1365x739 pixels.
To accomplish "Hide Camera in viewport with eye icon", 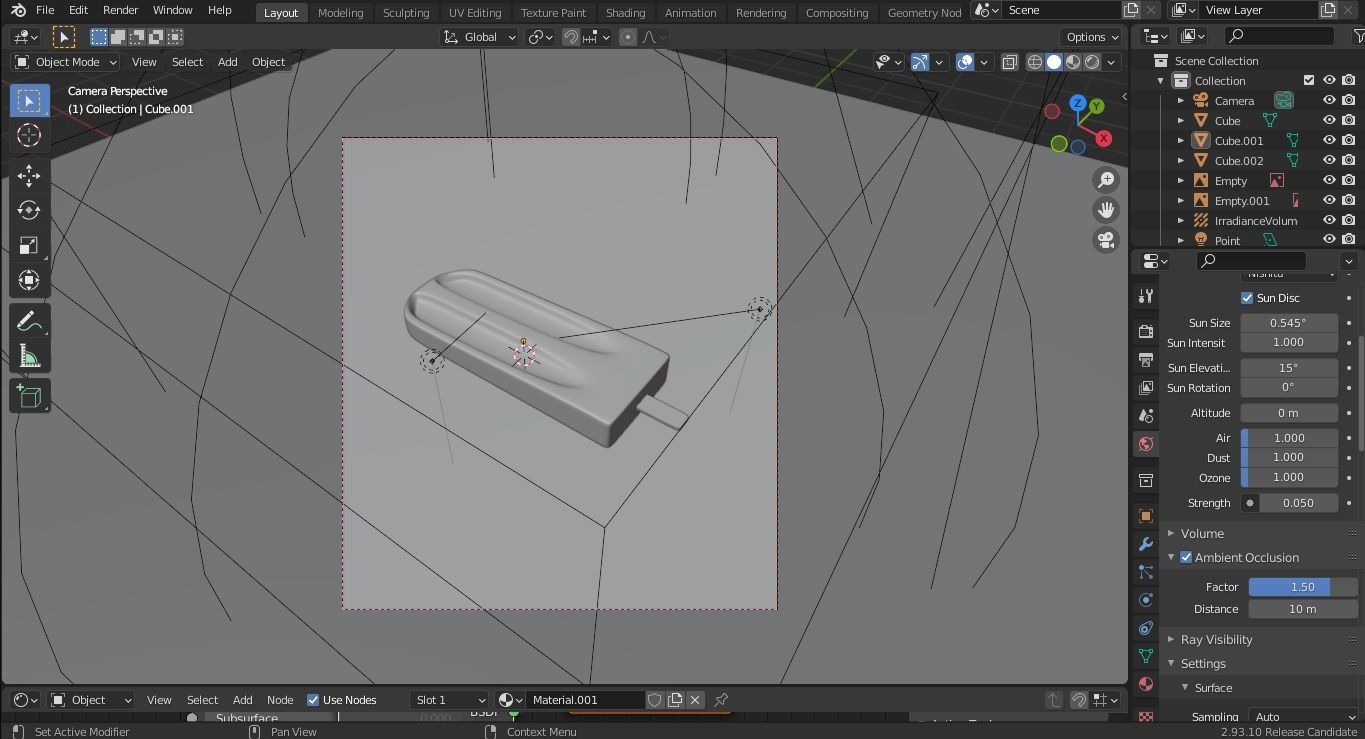I will pos(1329,100).
